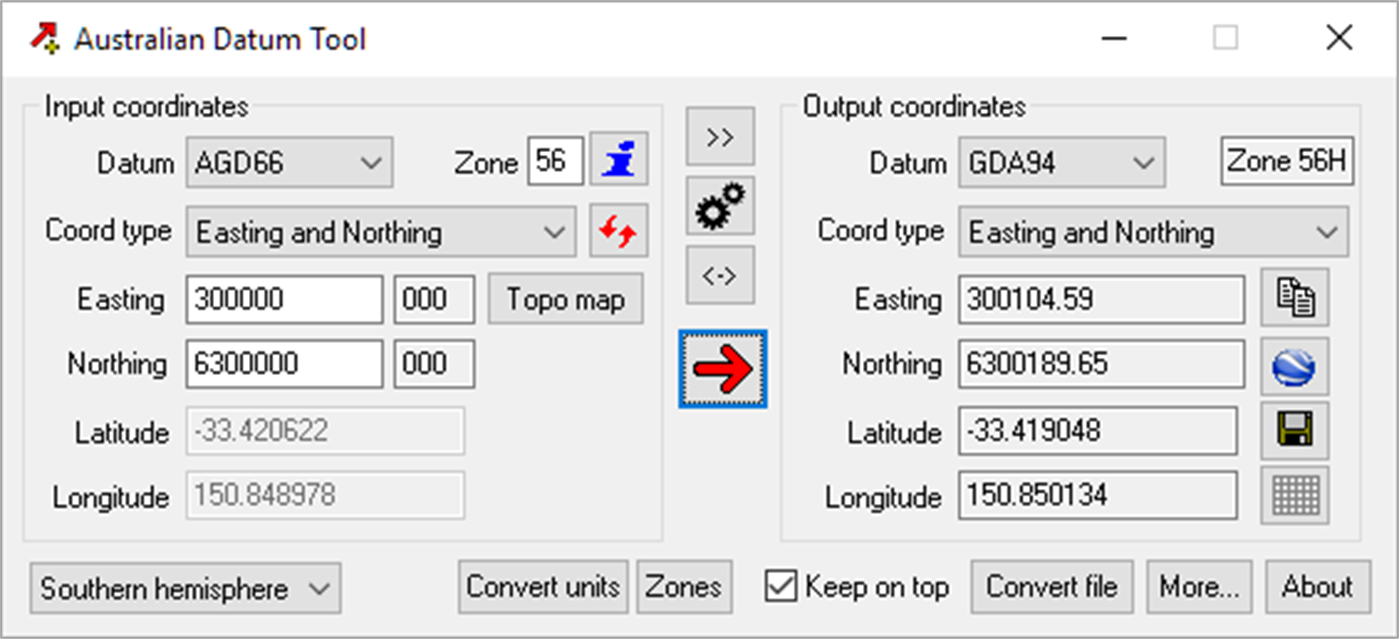Open the More... options
The height and width of the screenshot is (639, 1399).
[x=1199, y=587]
